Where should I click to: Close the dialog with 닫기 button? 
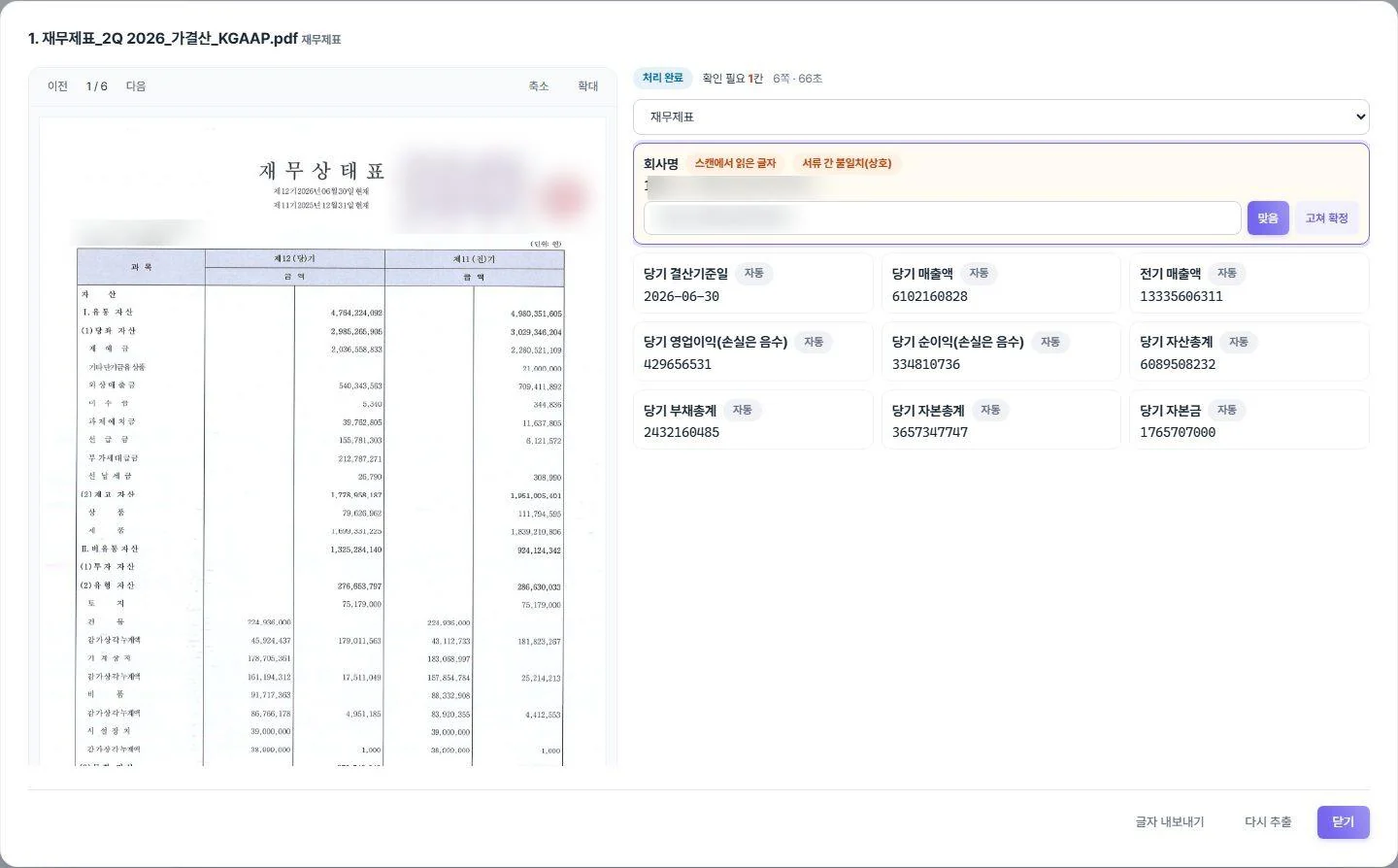[x=1344, y=822]
